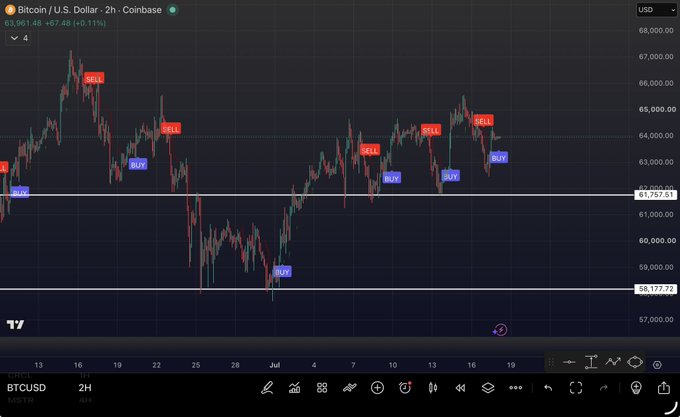Image resolution: width=680 pixels, height=417 pixels.
Task: Click the 65,000.00 price axis label
Action: click(x=657, y=109)
